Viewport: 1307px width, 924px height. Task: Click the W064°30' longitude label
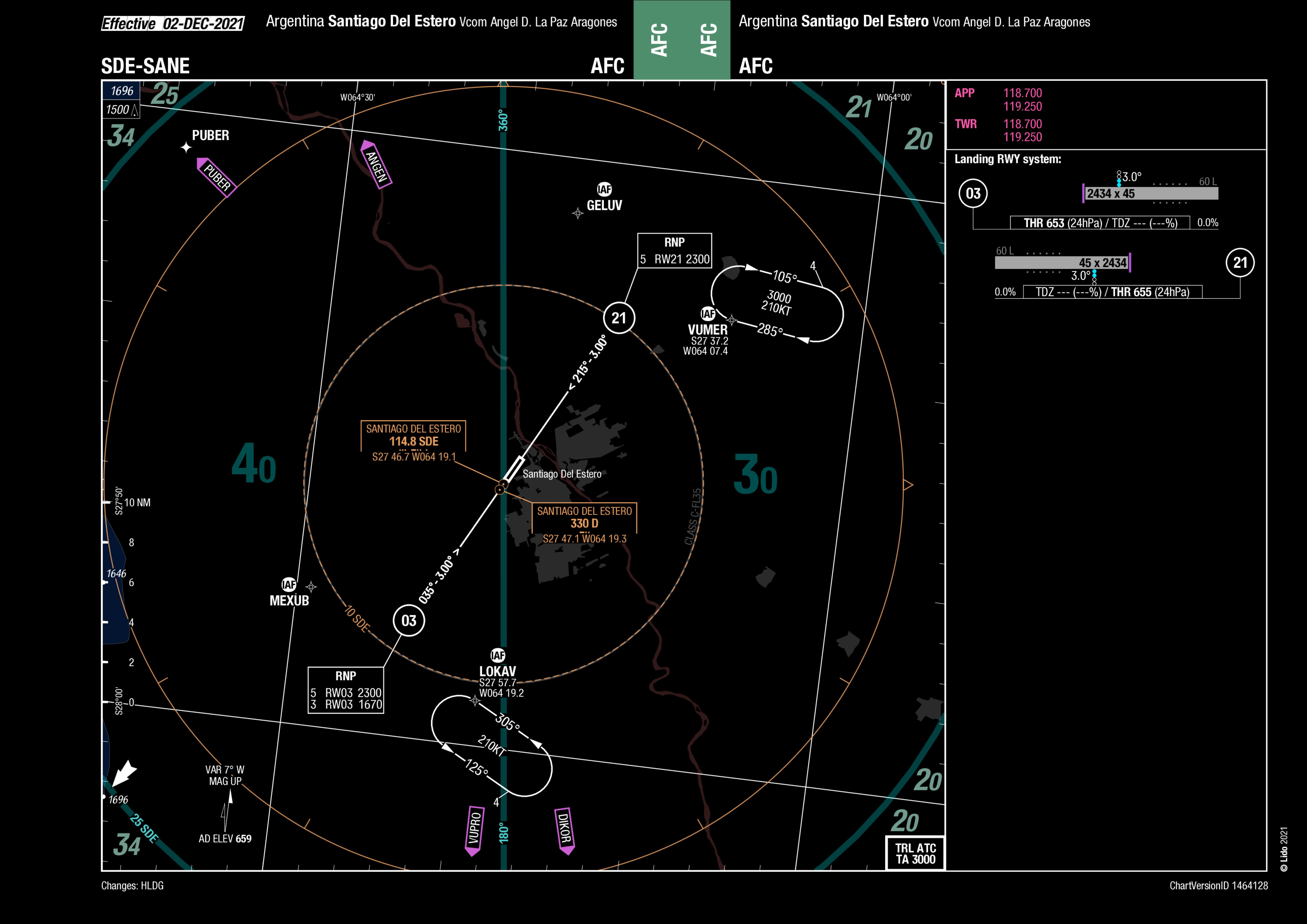(x=357, y=97)
